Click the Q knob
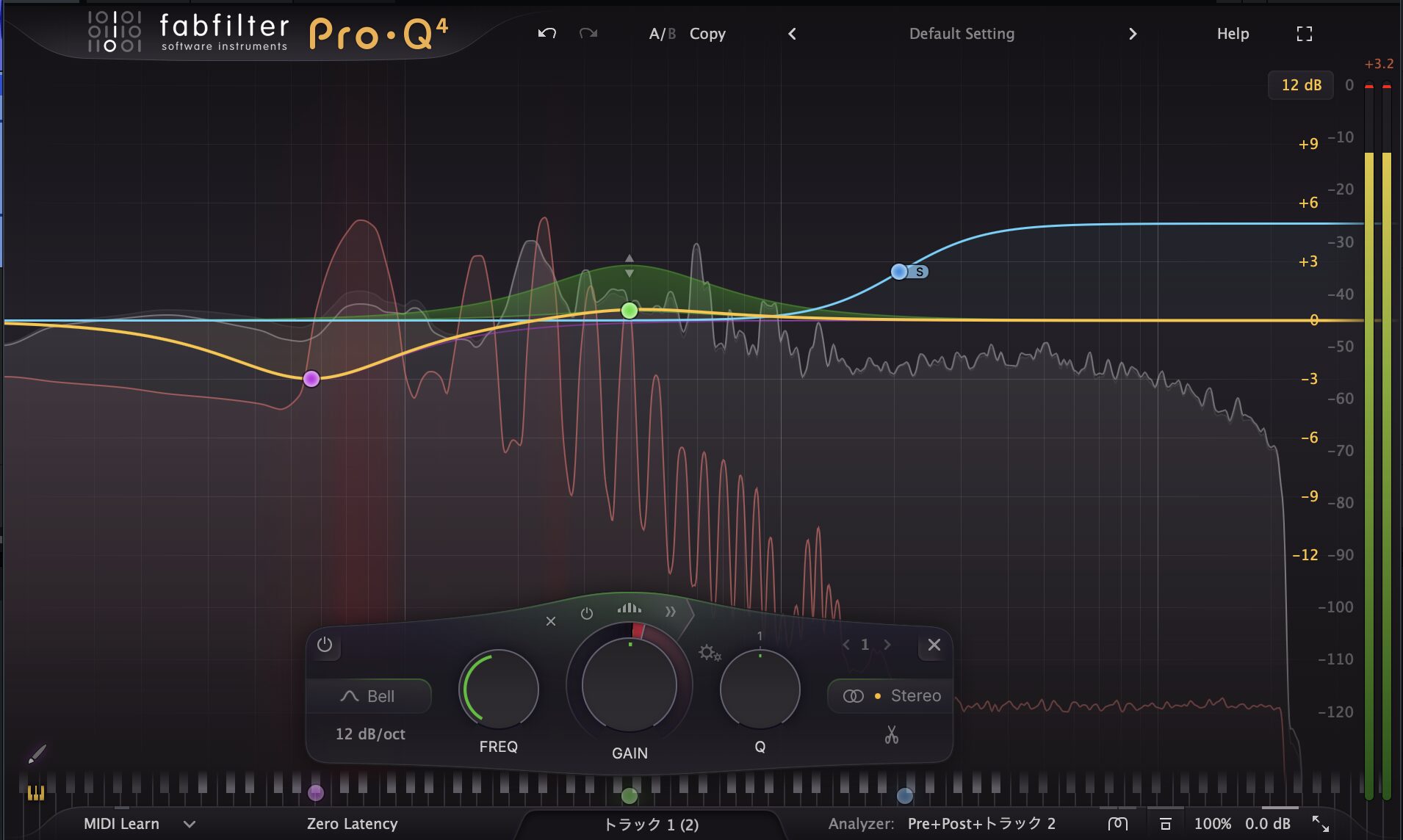This screenshot has height=840, width=1403. (760, 689)
